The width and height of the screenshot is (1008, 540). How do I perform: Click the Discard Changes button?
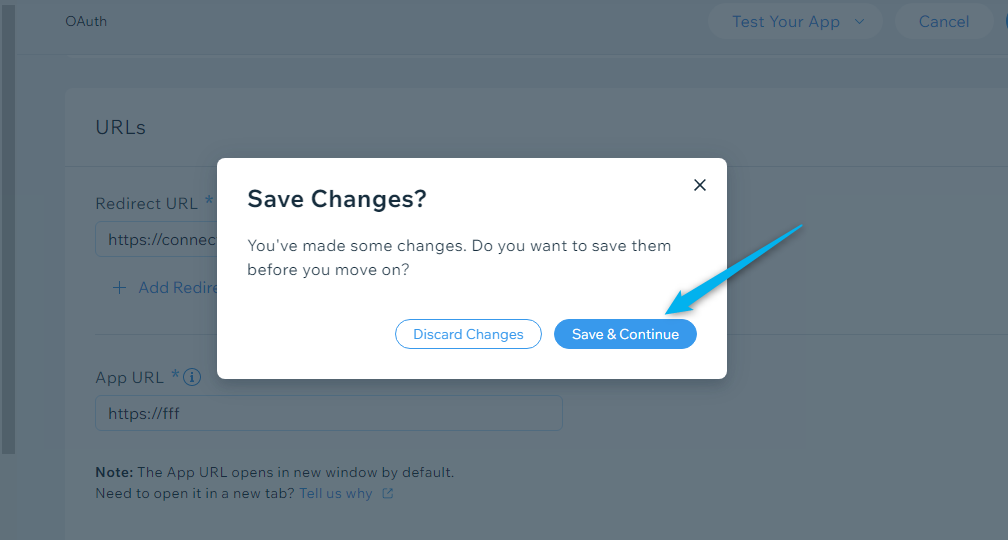tap(468, 334)
